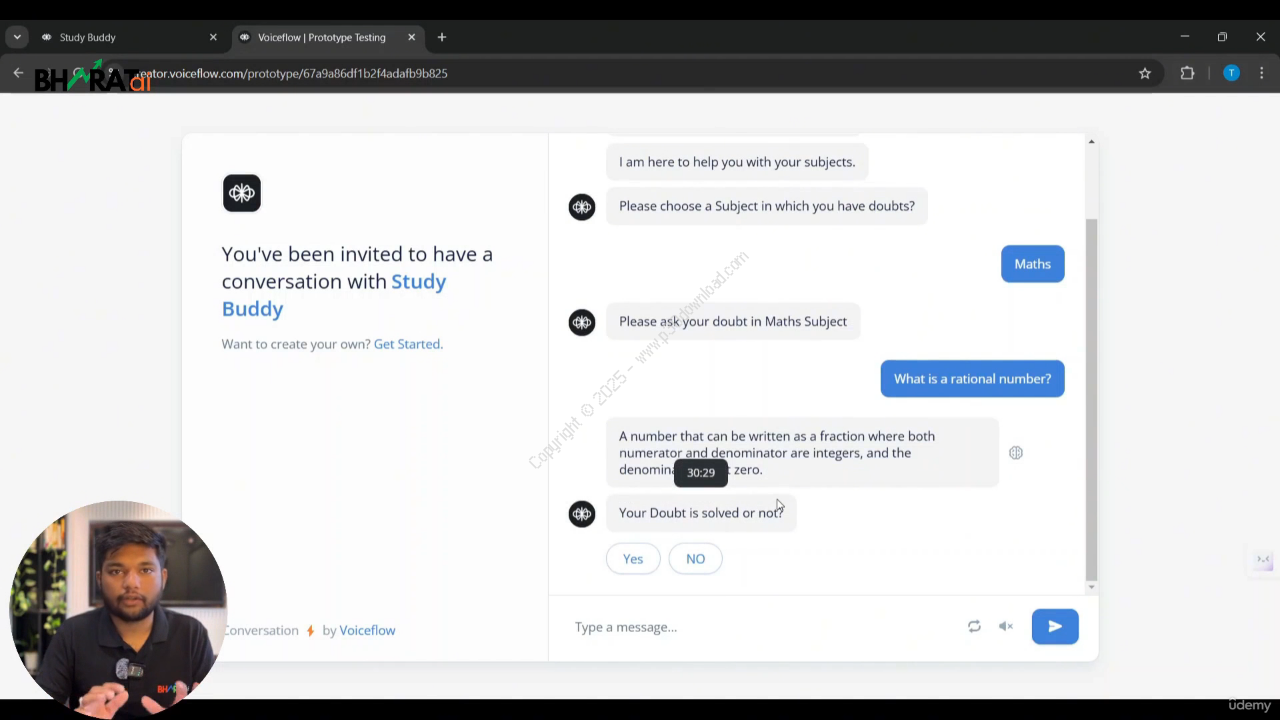Click the chat vertical scrollbar thumb

click(1091, 398)
